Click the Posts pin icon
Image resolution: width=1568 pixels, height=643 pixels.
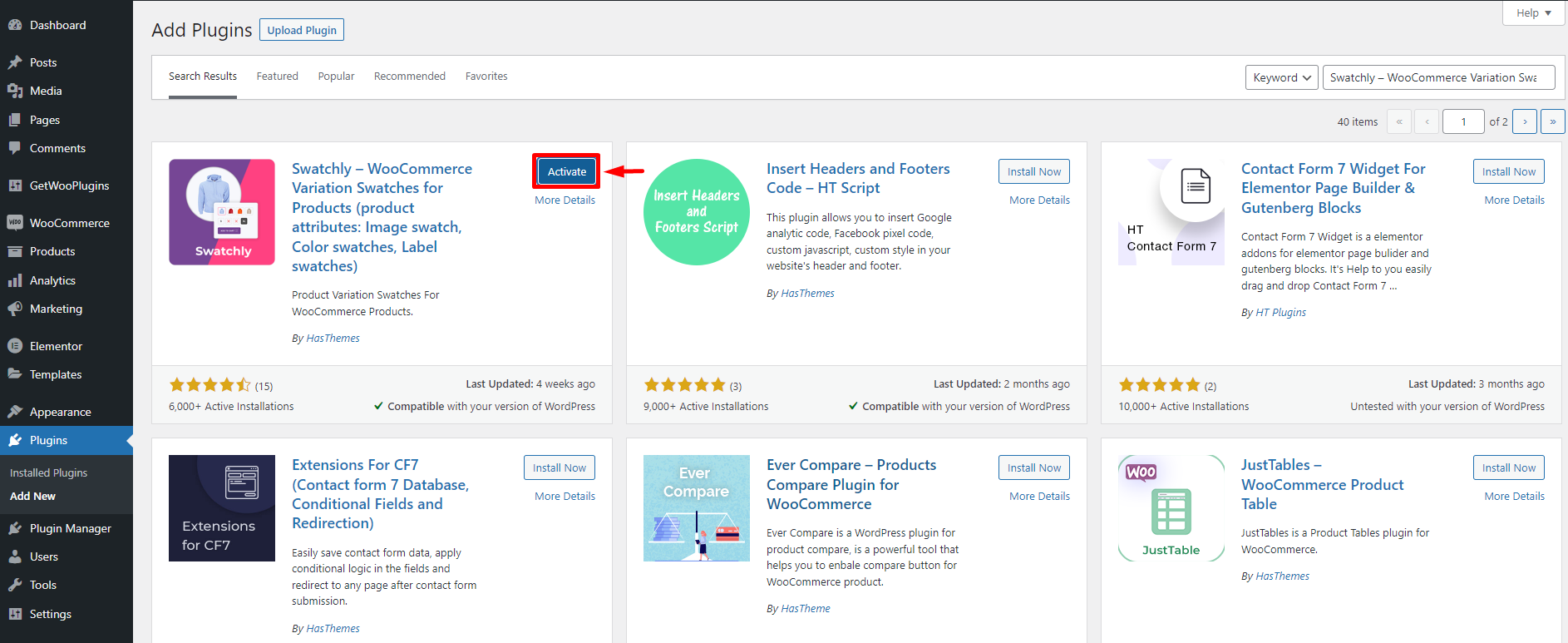[15, 62]
